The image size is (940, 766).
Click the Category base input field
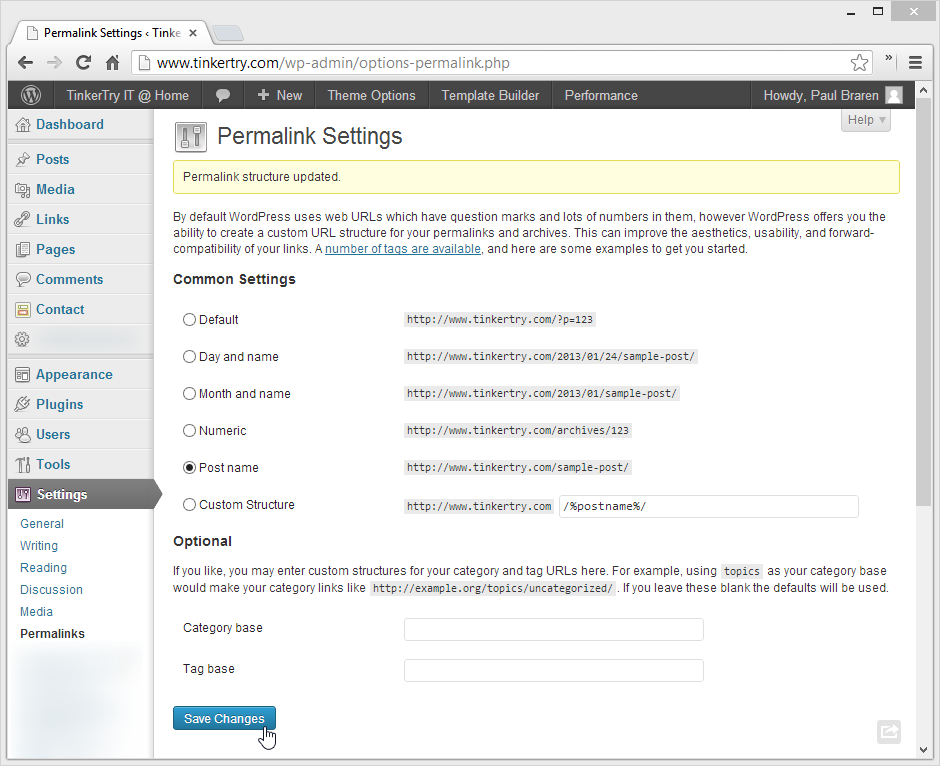[553, 629]
